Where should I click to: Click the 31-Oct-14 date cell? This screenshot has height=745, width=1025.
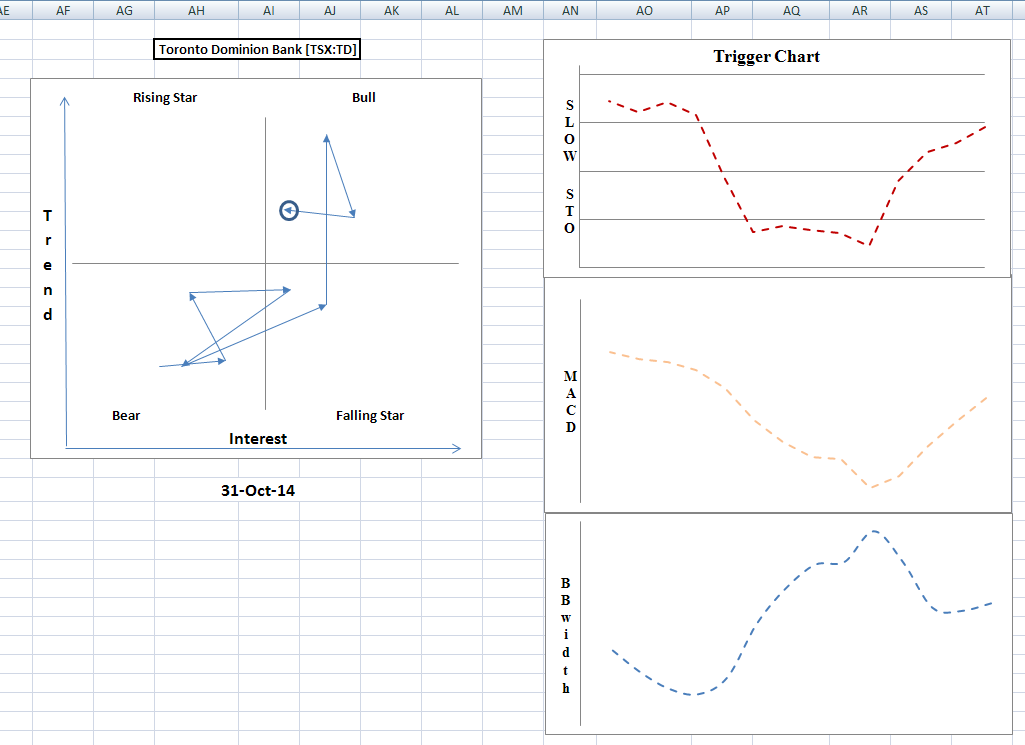coord(258,490)
